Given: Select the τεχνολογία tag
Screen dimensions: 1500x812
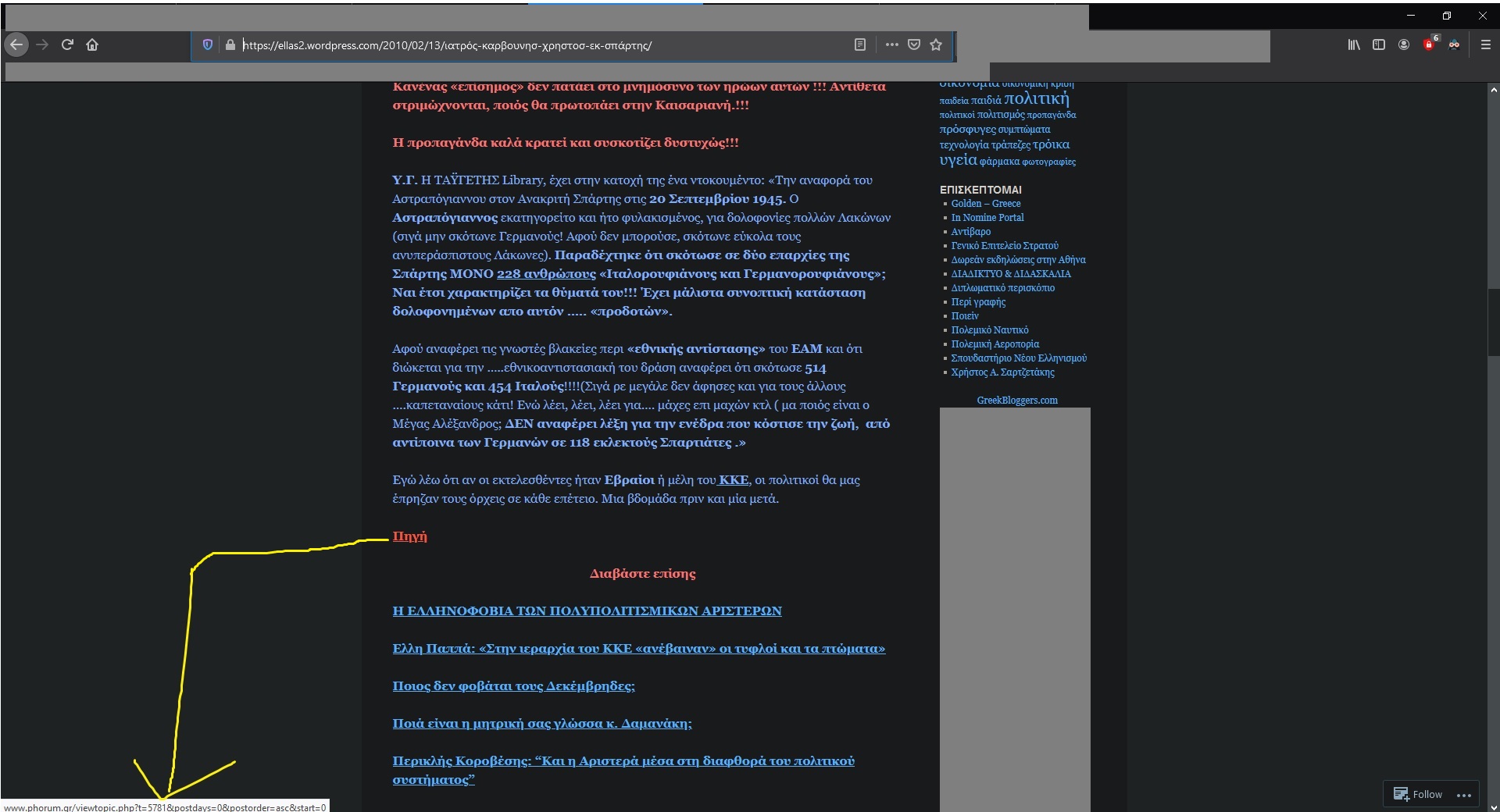Looking at the screenshot, I should click(964, 145).
